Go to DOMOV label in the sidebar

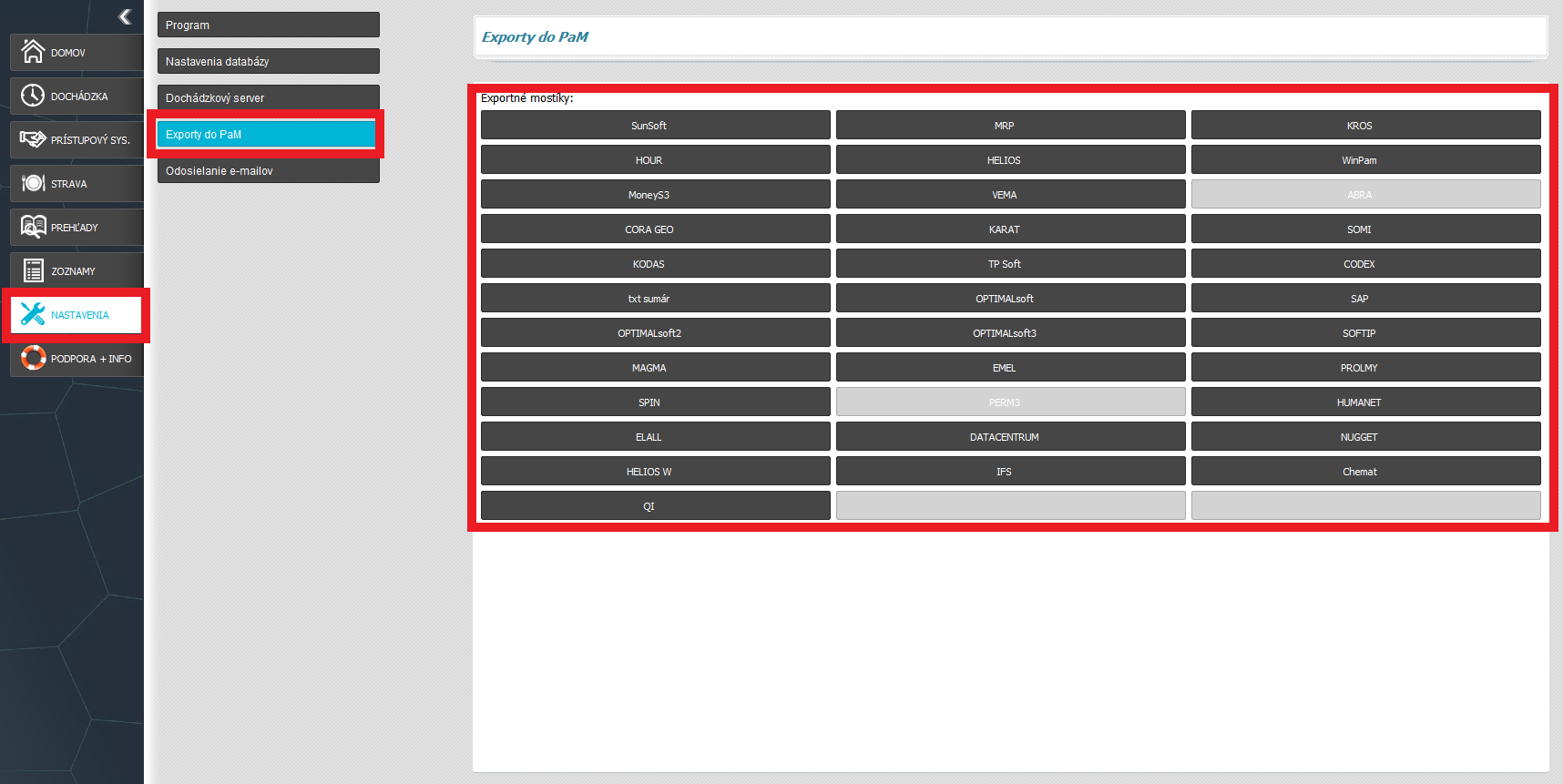click(x=68, y=53)
